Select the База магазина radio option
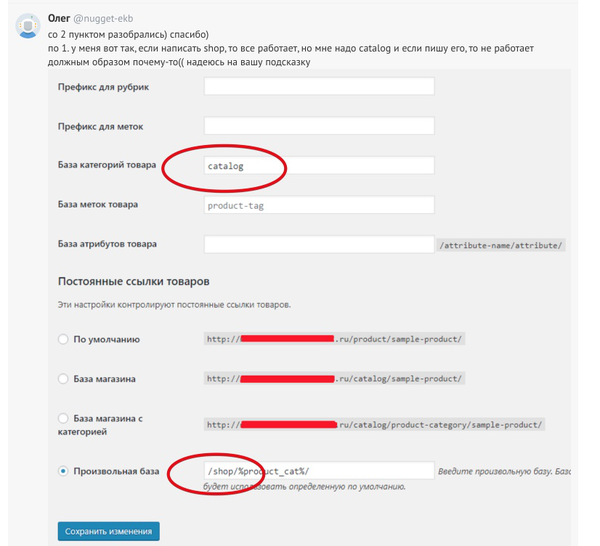 click(63, 379)
